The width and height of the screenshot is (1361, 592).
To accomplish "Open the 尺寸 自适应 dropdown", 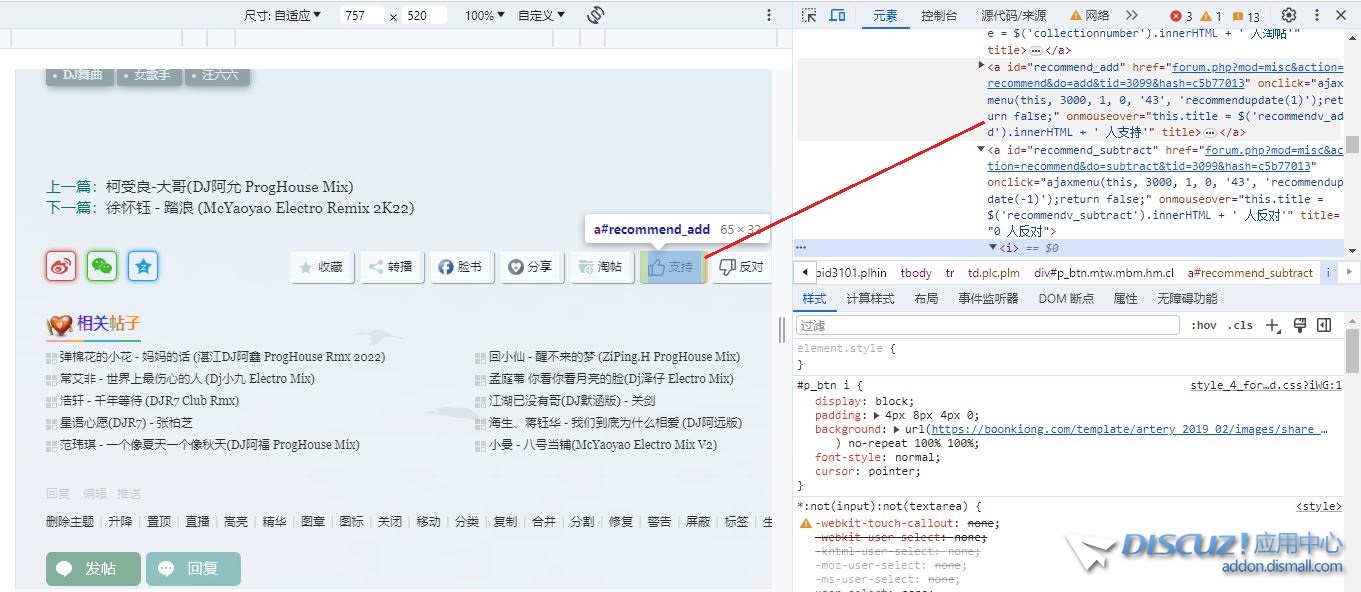I will (x=283, y=15).
